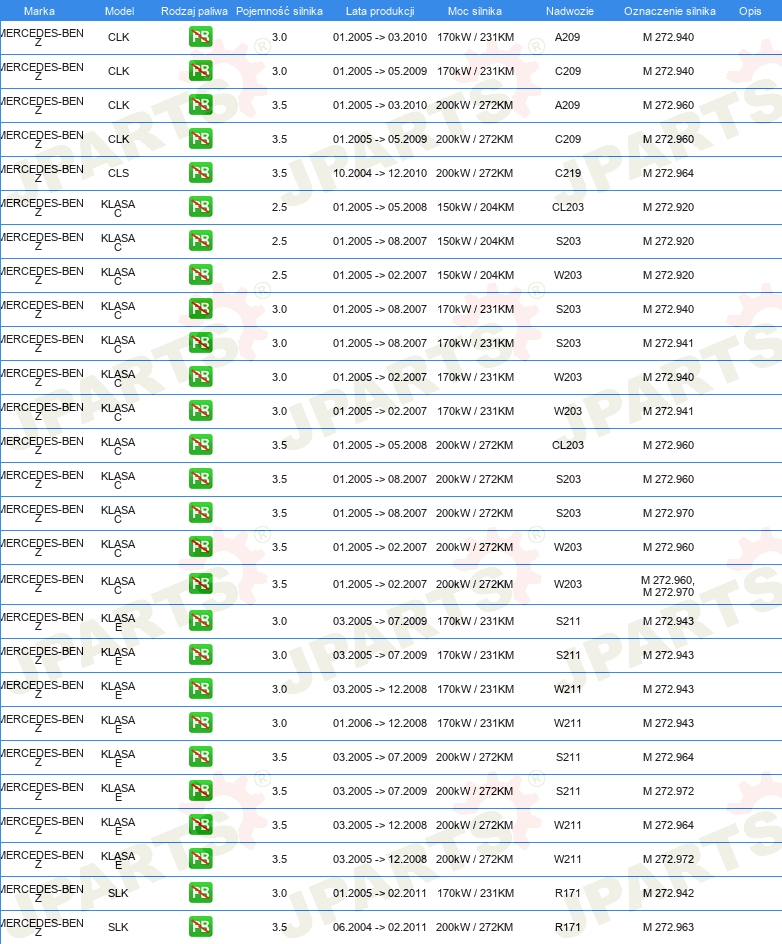
Task: Select production dates 01.2006 -> 12.2008
Action: tap(380, 723)
